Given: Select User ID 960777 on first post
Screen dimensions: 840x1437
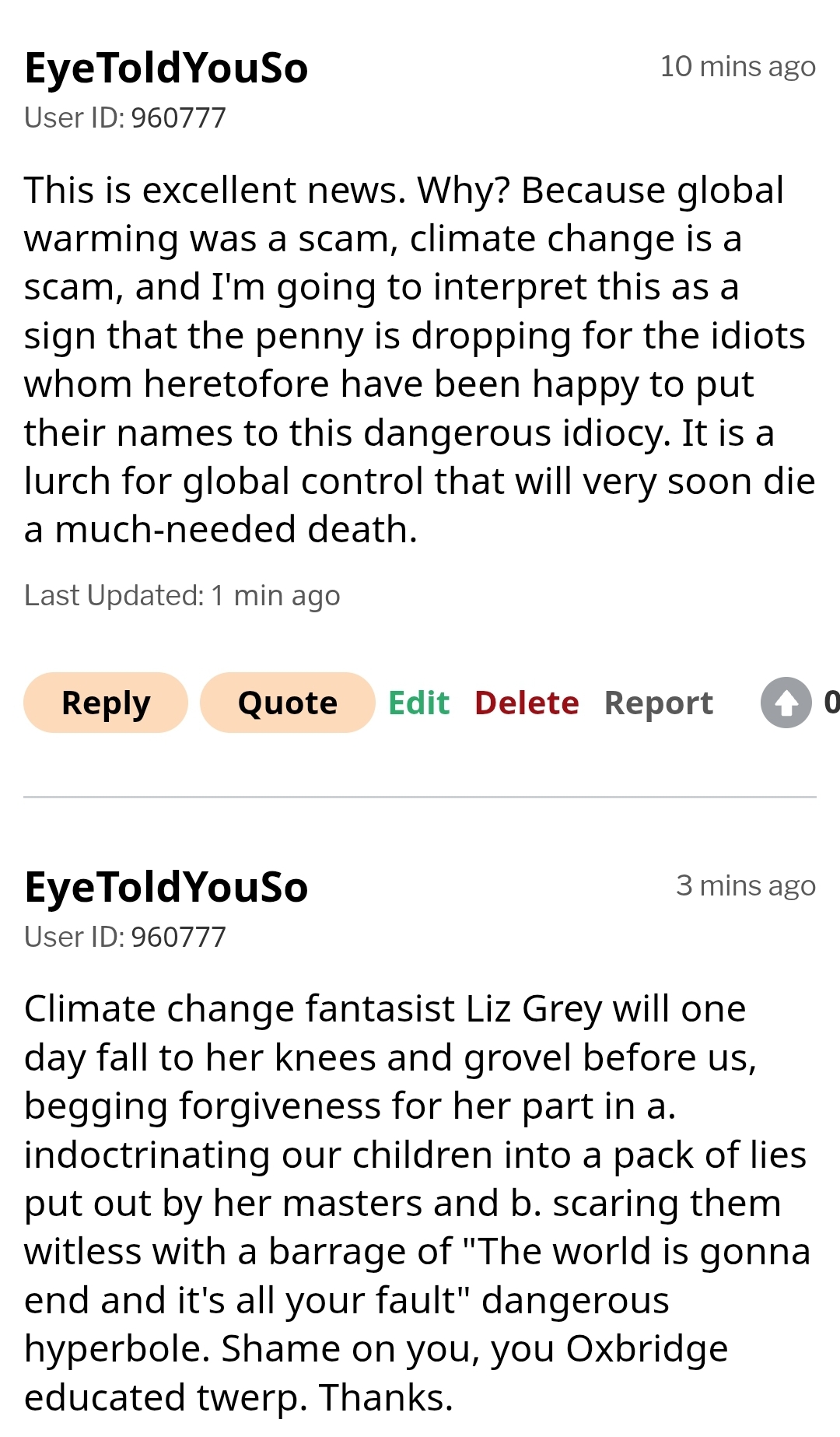Looking at the screenshot, I should (x=125, y=118).
